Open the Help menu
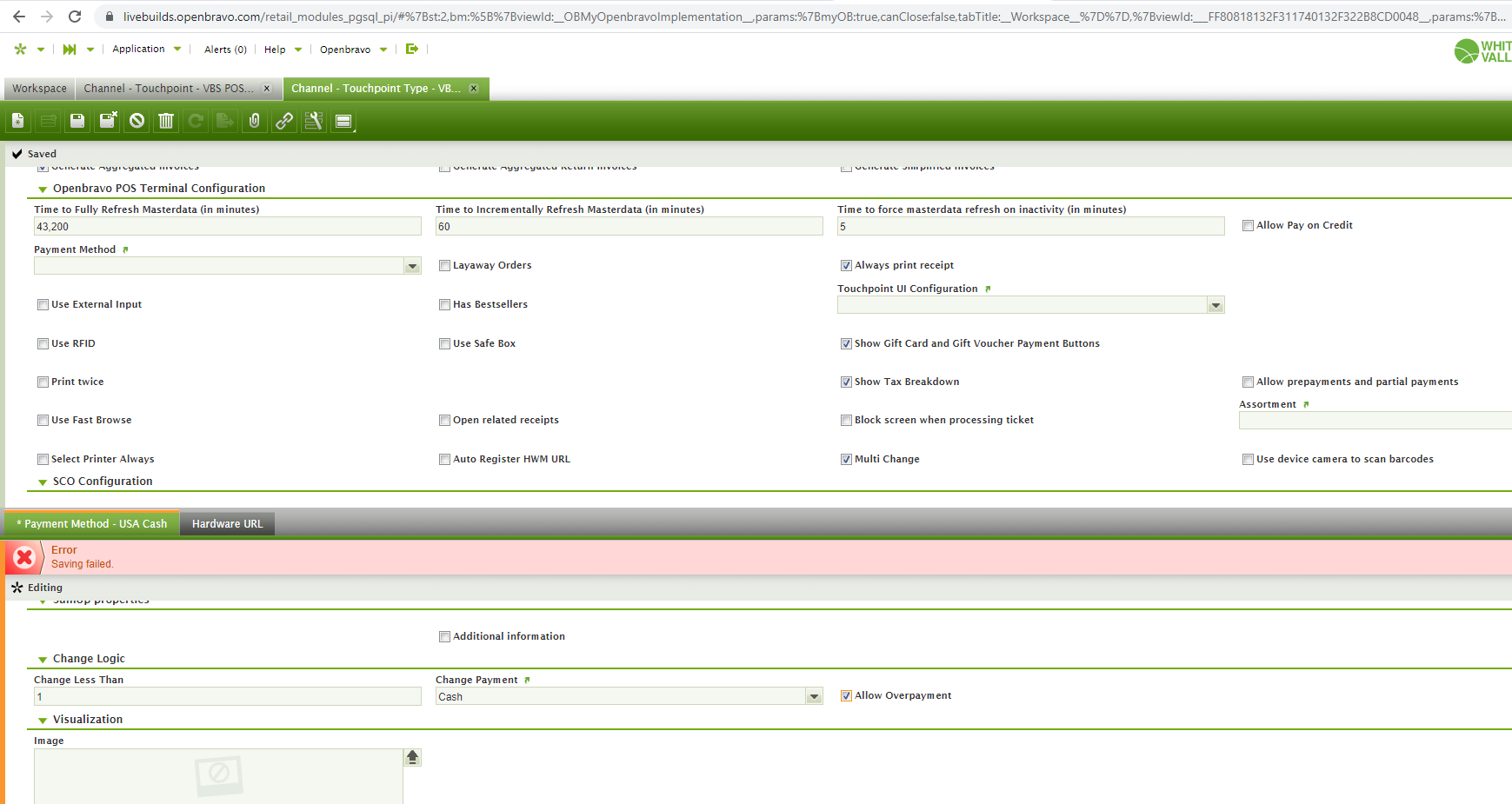 (283, 50)
